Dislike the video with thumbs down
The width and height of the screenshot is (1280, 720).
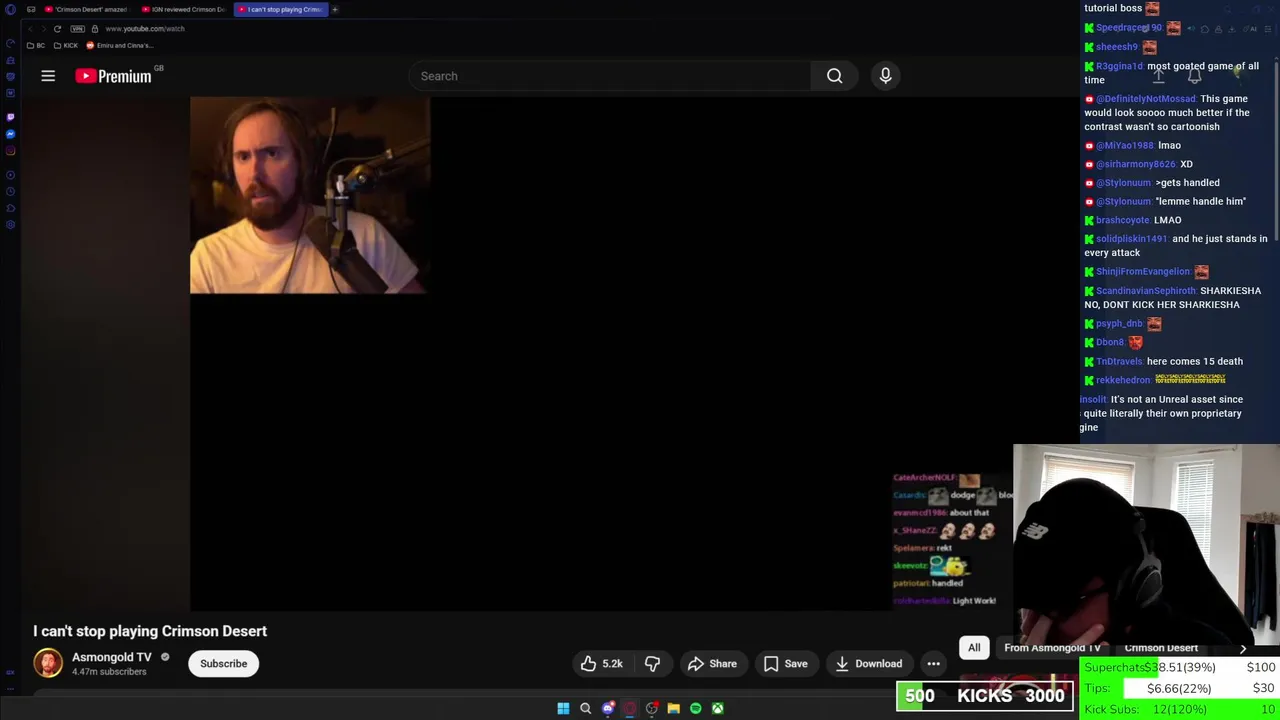[x=652, y=664]
